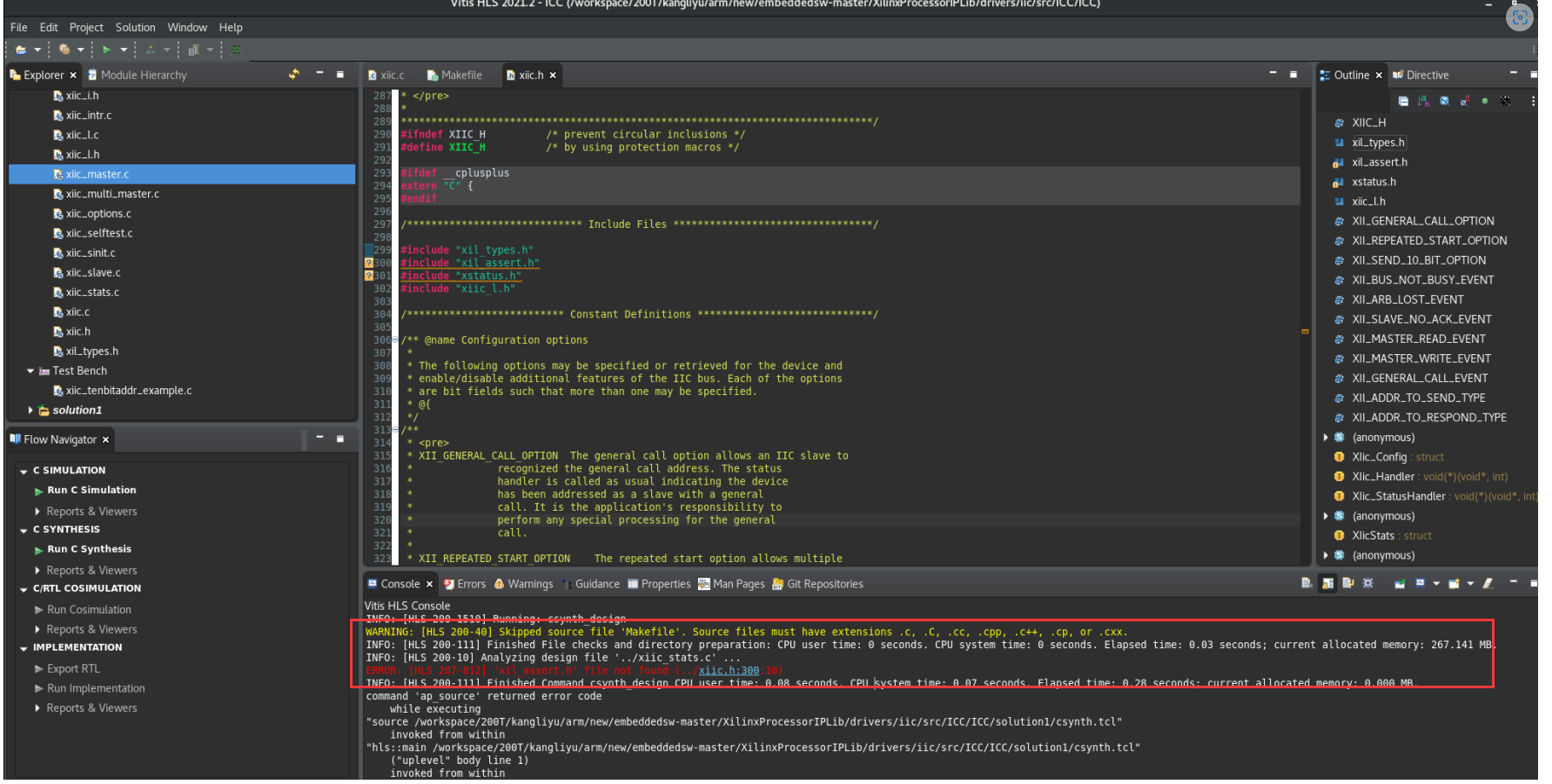1552x784 pixels.
Task: Run C Synthesis using the green play toolbar icon
Action: [x=107, y=50]
